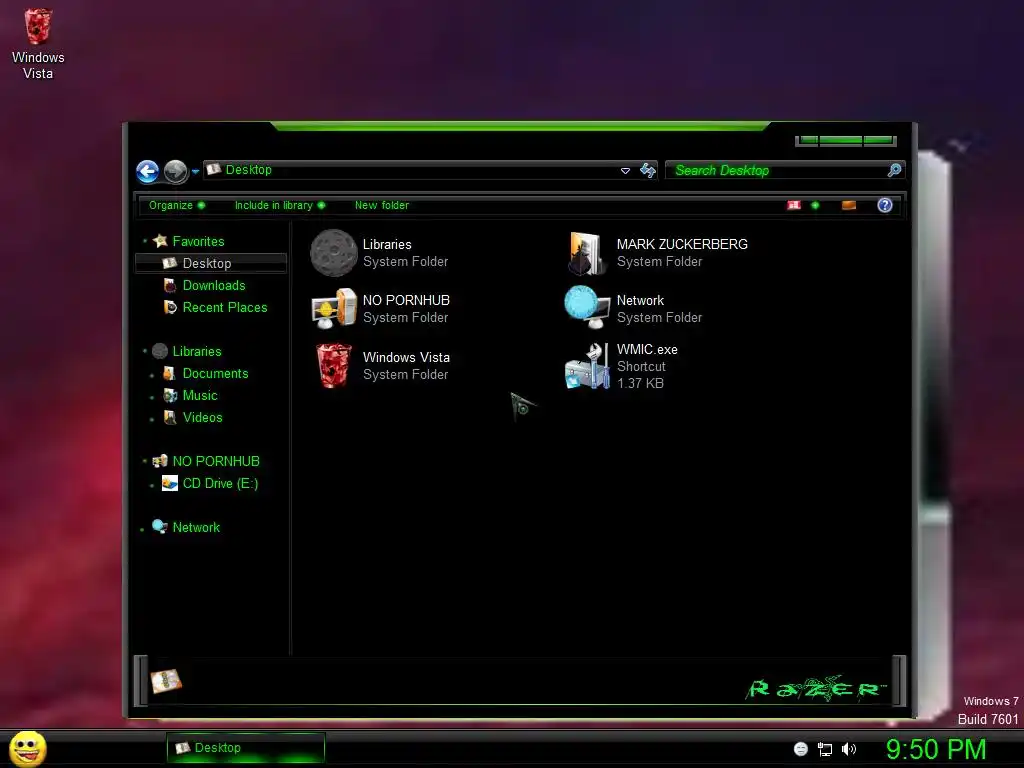
Task: Select NO PORNHUB in the sidebar
Action: pos(216,461)
